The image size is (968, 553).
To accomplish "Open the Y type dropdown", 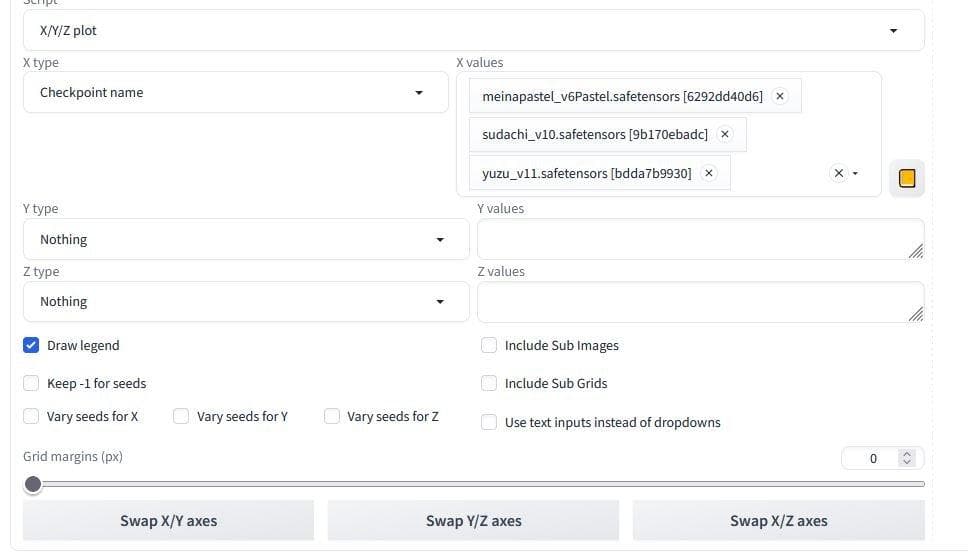I will coord(245,240).
